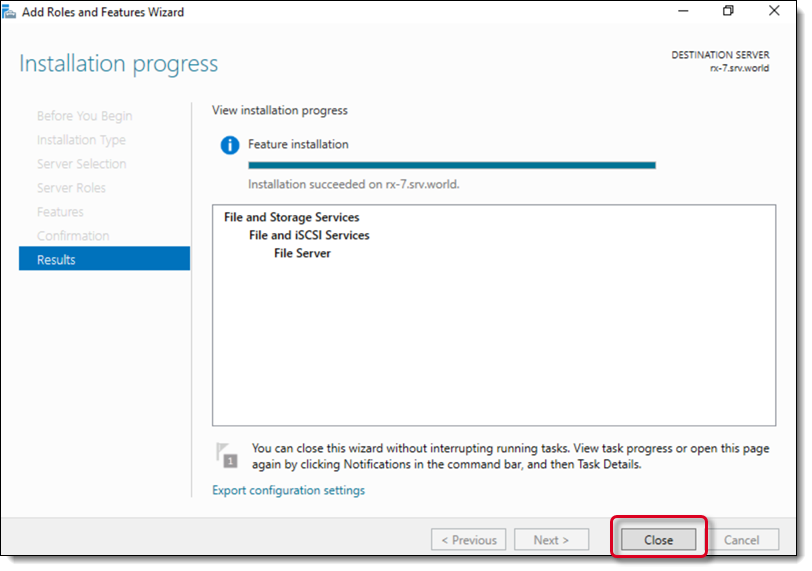Click the notifications flag icon

pos(228,455)
